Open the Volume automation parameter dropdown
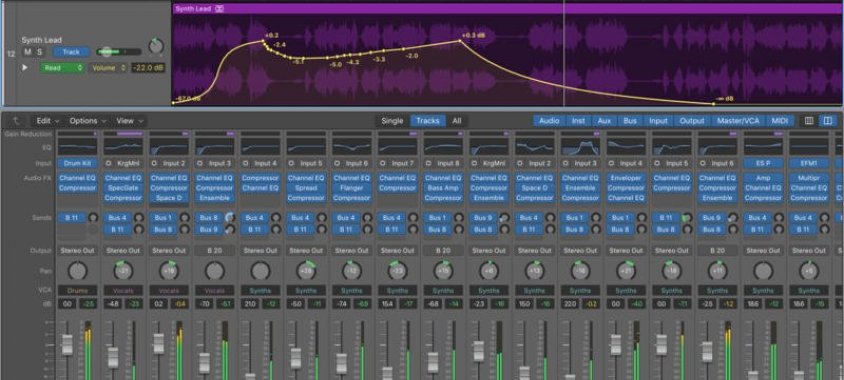Viewport: 844px width, 380px height. tap(109, 68)
